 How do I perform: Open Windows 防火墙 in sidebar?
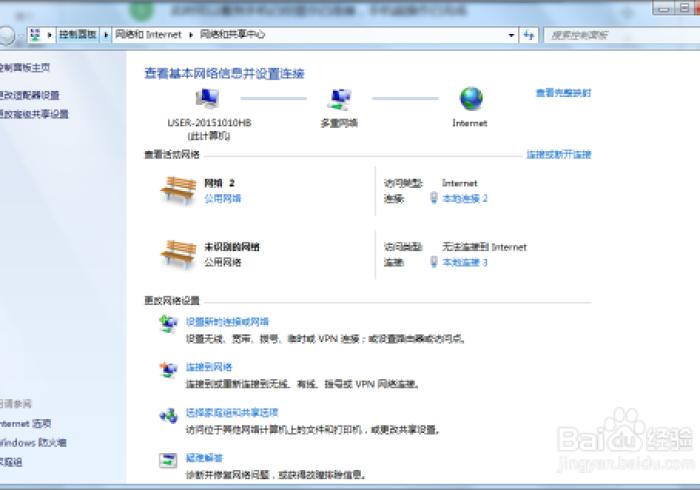point(33,443)
